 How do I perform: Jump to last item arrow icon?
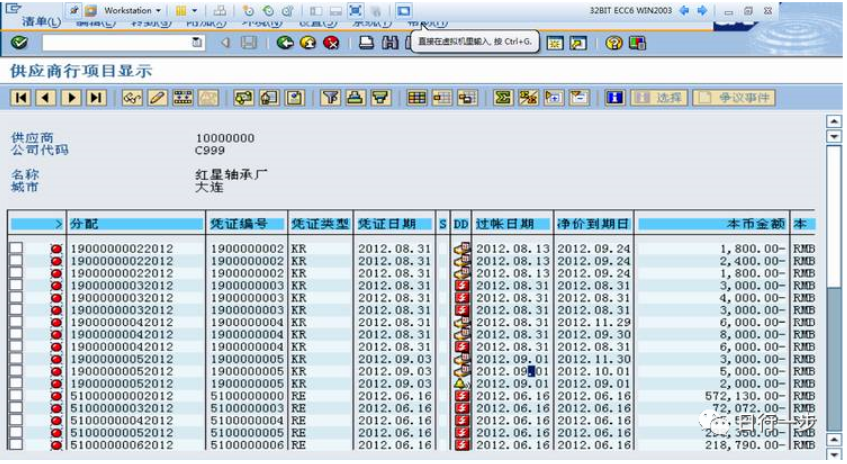coord(97,98)
